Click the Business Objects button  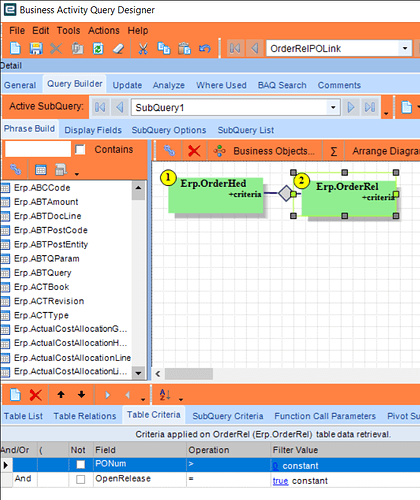click(x=274, y=151)
